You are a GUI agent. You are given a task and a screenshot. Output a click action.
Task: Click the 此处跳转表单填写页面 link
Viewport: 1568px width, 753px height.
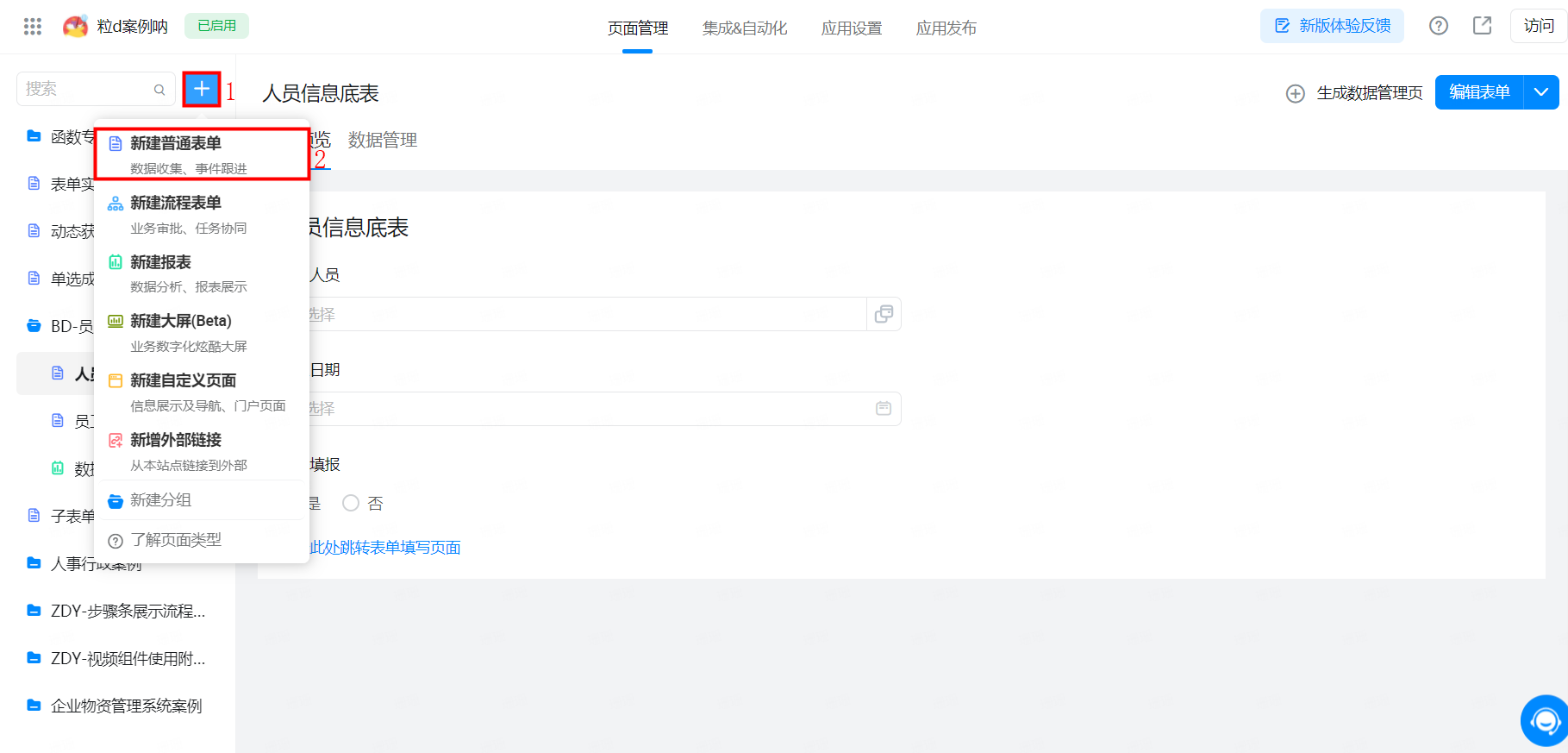pos(385,548)
